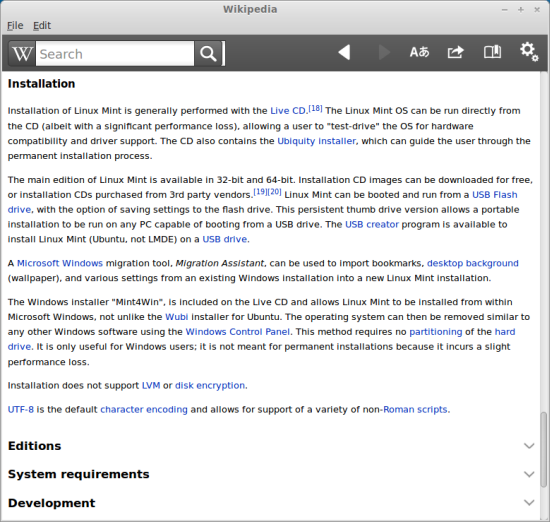Click the vertical scrollbar thumb

click(543, 450)
